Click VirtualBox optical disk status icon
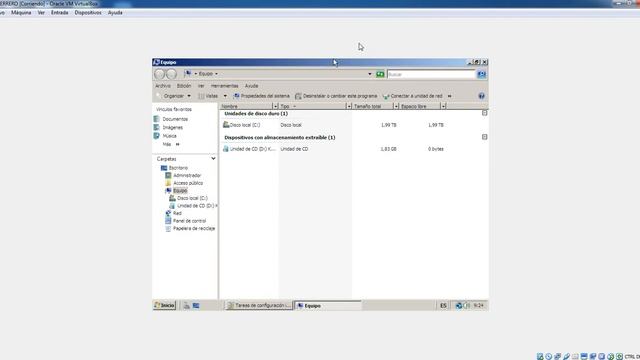Viewport: 640px width, 360px height. click(549, 356)
